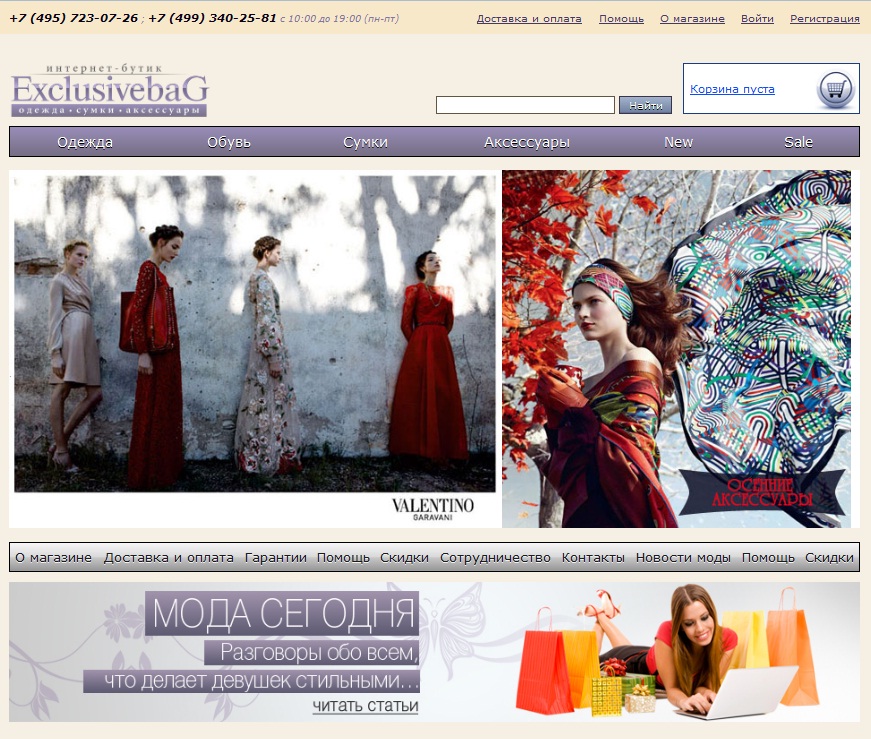This screenshot has height=739, width=871.
Task: Open the Сумки category
Action: coord(365,142)
